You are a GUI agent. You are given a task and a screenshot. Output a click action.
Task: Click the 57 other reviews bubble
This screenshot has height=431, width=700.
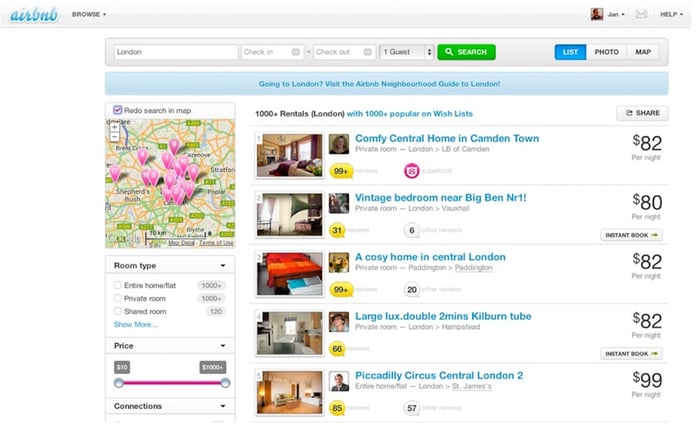[x=412, y=408]
